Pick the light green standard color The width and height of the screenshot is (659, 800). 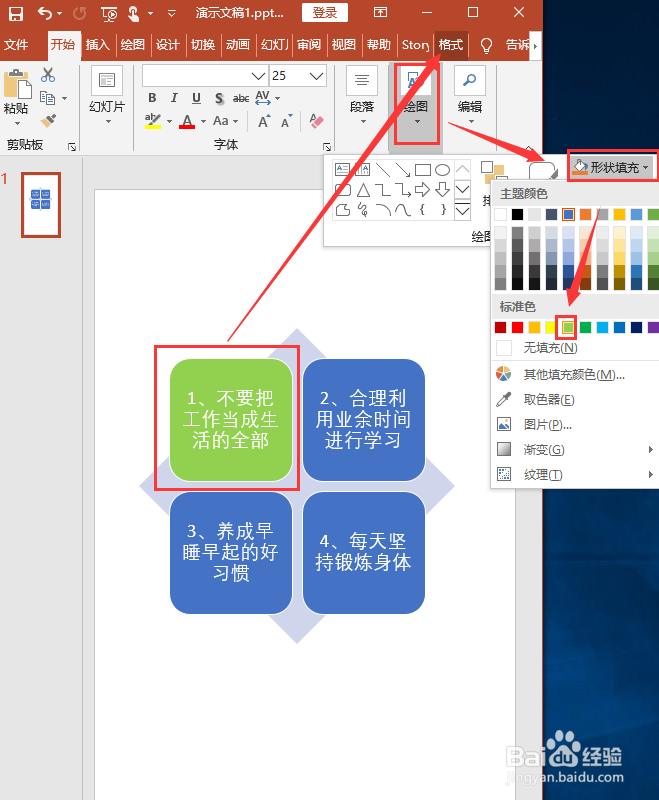(x=568, y=327)
